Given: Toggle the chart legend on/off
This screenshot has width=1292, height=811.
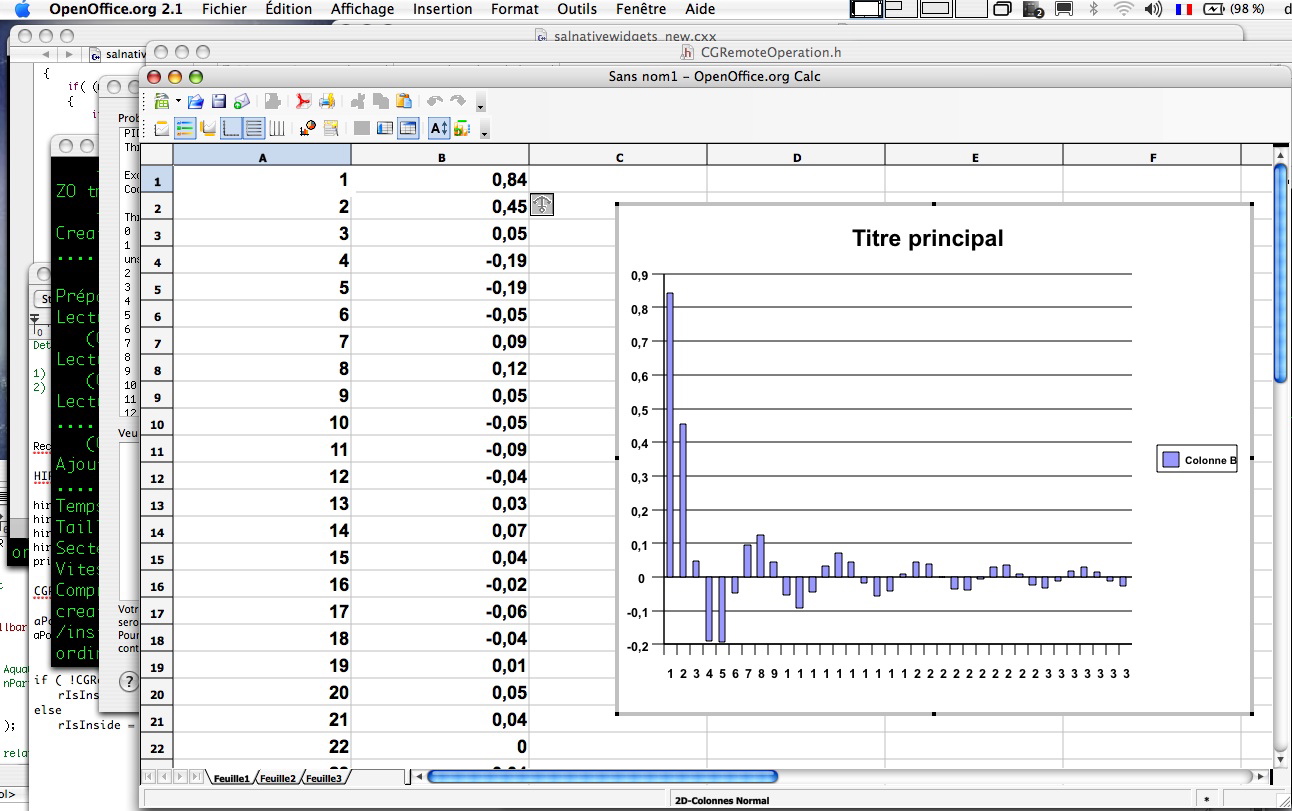Looking at the screenshot, I should [x=185, y=128].
